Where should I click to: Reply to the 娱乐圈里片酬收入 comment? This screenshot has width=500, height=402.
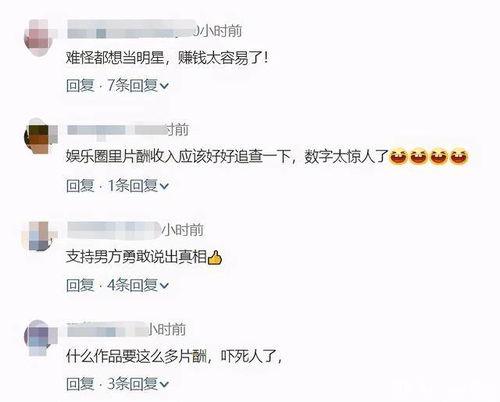point(80,185)
